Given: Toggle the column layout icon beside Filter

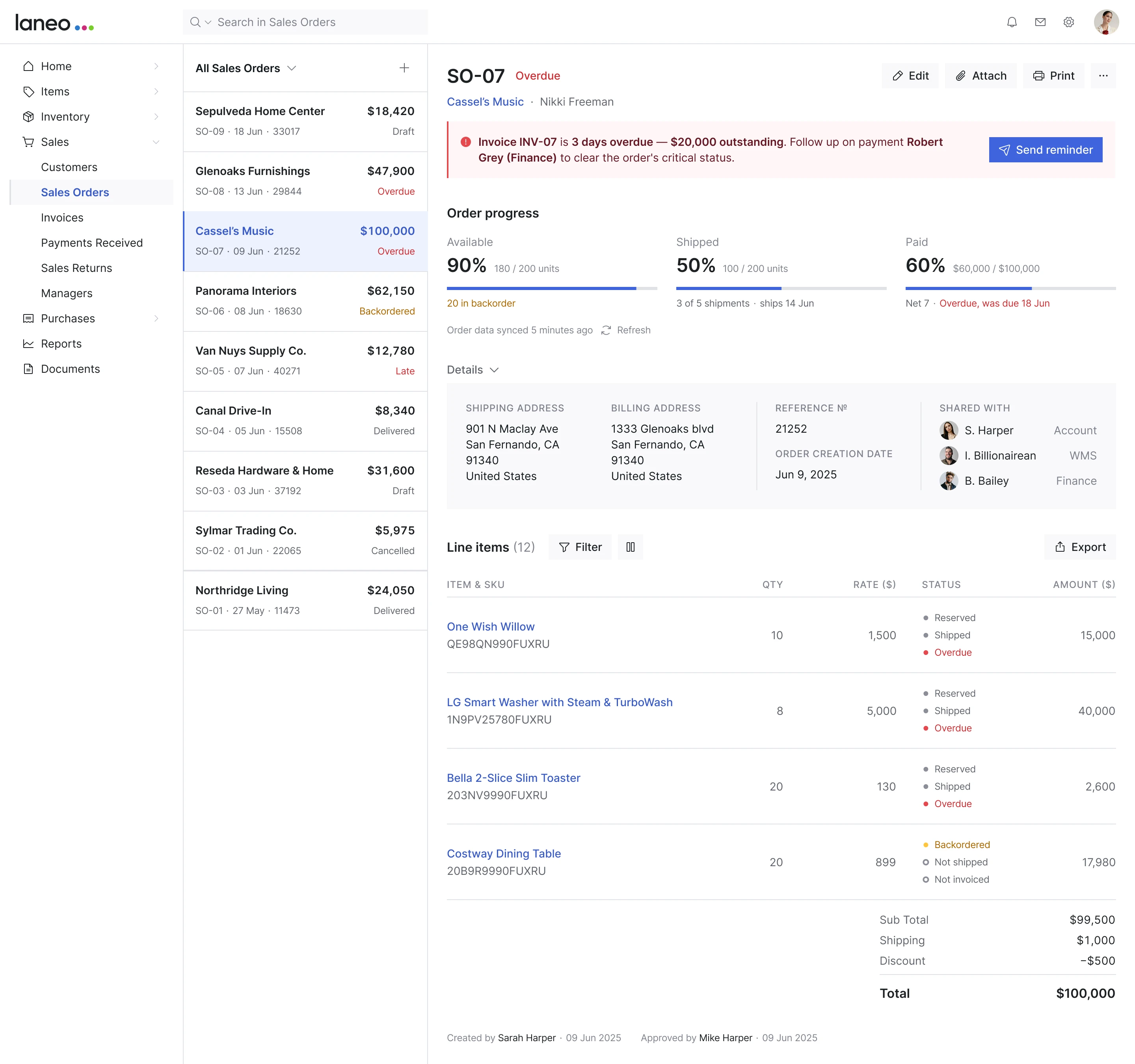Looking at the screenshot, I should 630,547.
